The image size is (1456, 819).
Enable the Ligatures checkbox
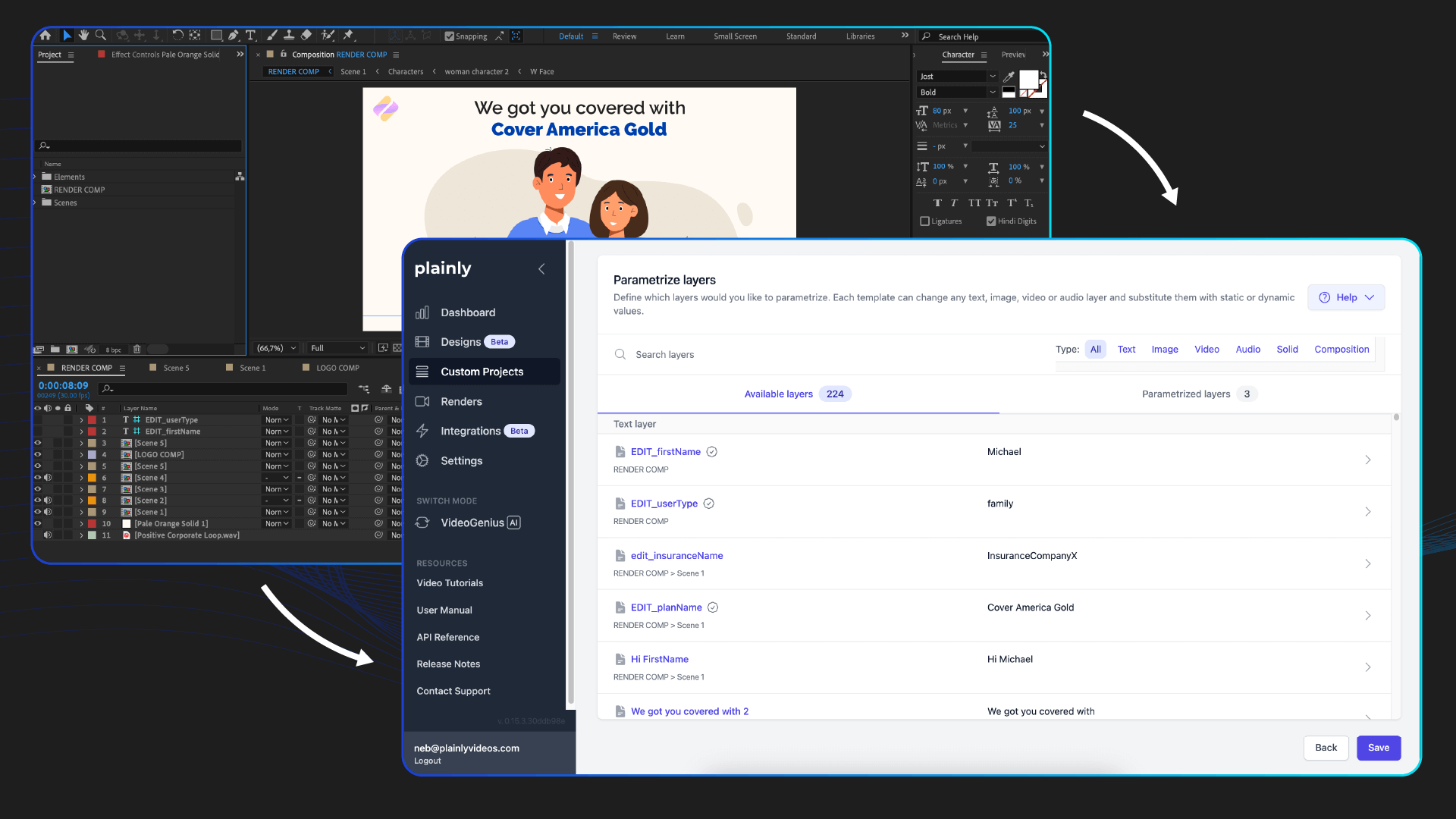[924, 221]
